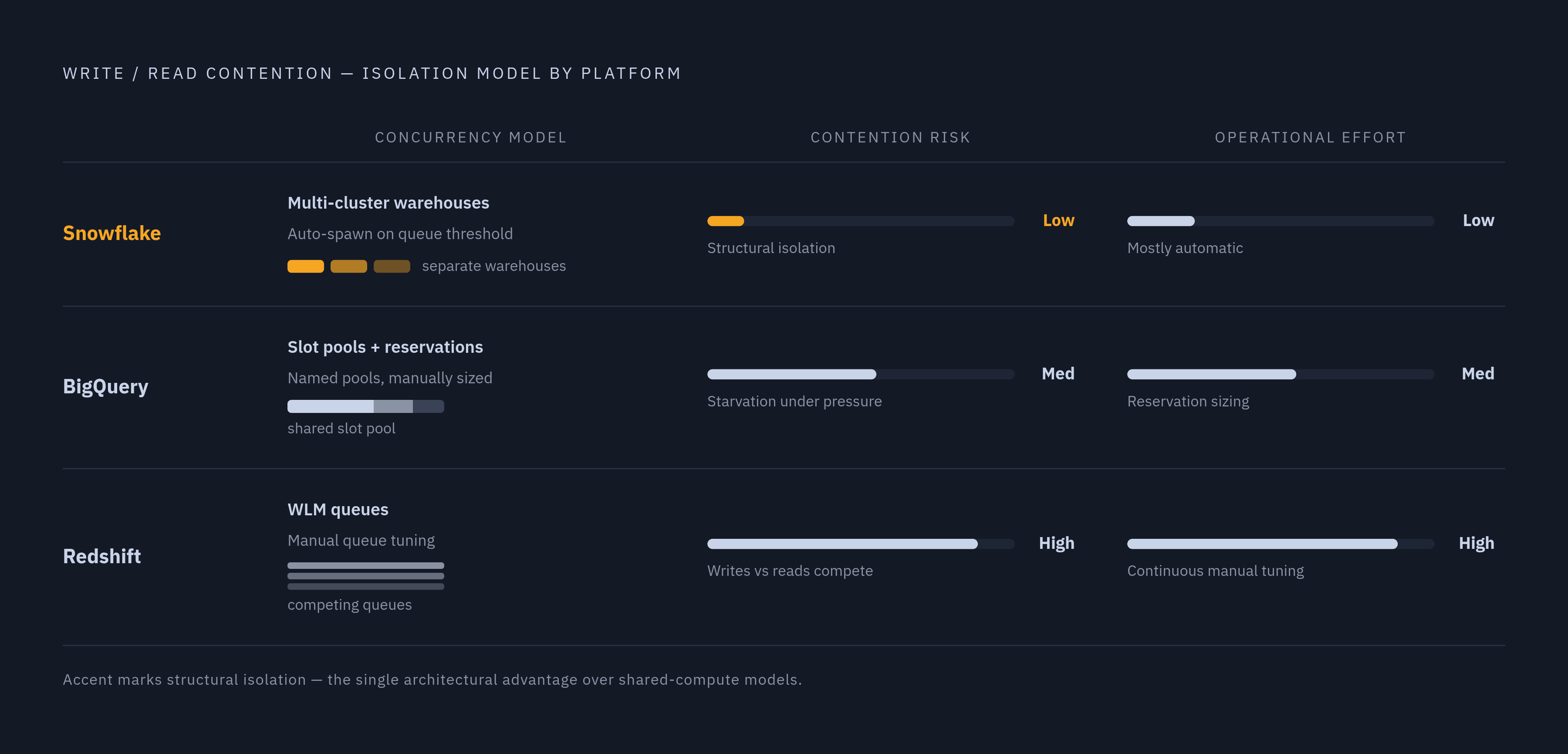Click BigQuery's contention risk bar
This screenshot has width=1568, height=754.
pyautogui.click(x=861, y=374)
